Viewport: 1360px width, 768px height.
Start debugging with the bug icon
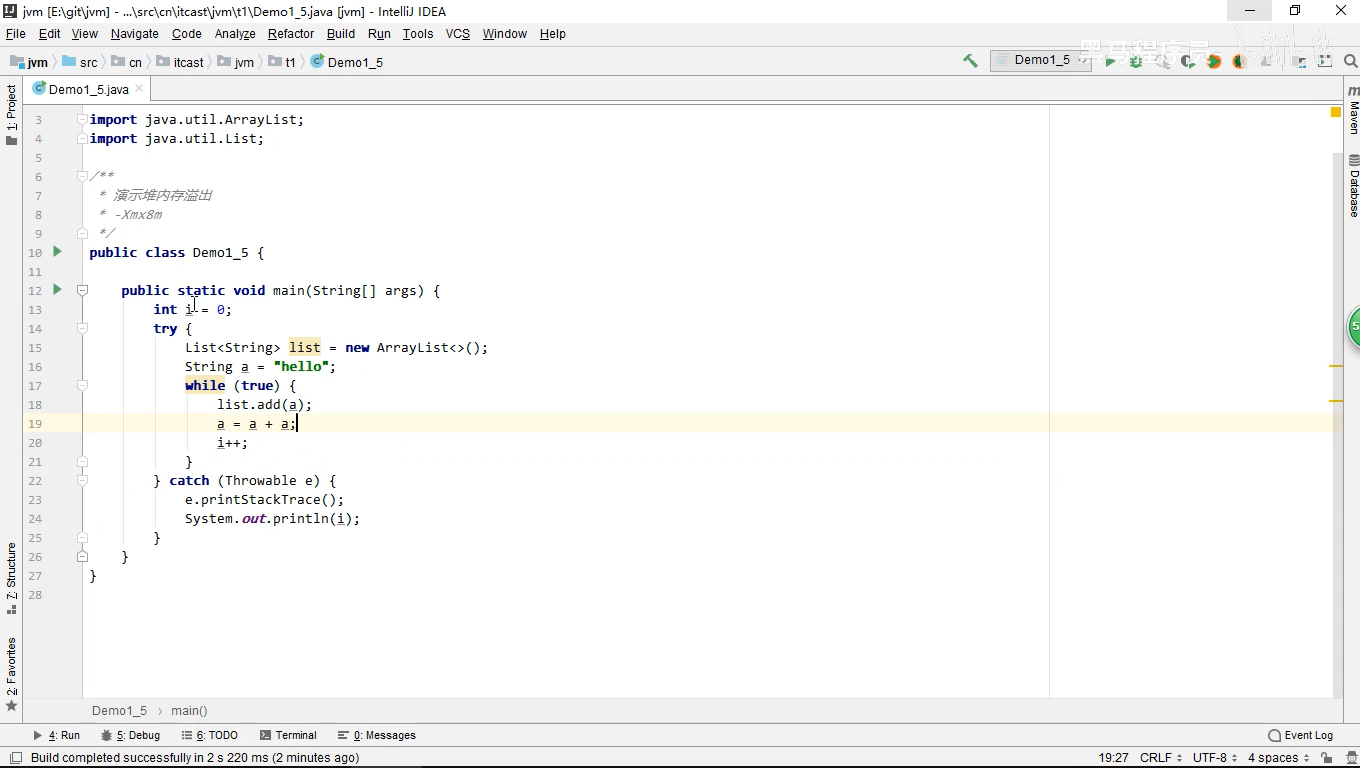[x=1136, y=61]
